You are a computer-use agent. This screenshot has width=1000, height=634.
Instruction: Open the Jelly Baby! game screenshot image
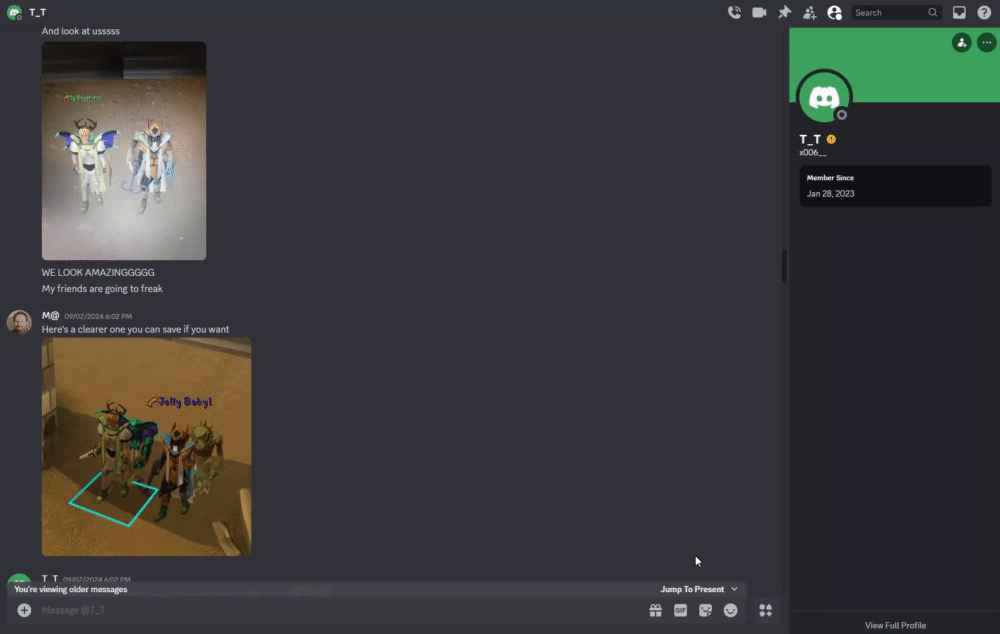(147, 446)
